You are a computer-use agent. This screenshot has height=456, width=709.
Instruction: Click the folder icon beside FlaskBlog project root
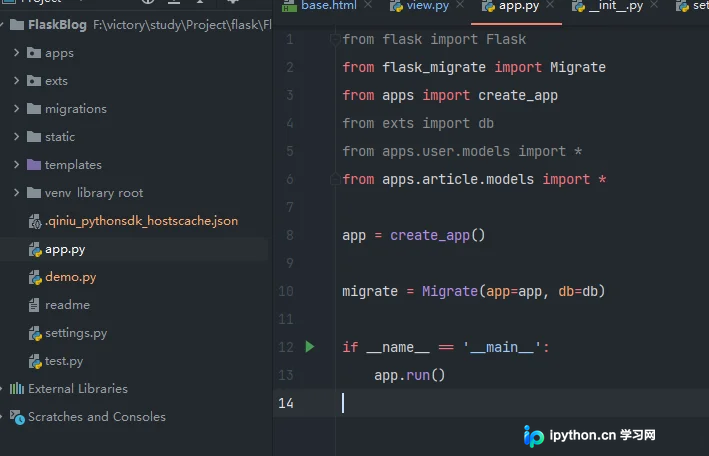click(17, 24)
